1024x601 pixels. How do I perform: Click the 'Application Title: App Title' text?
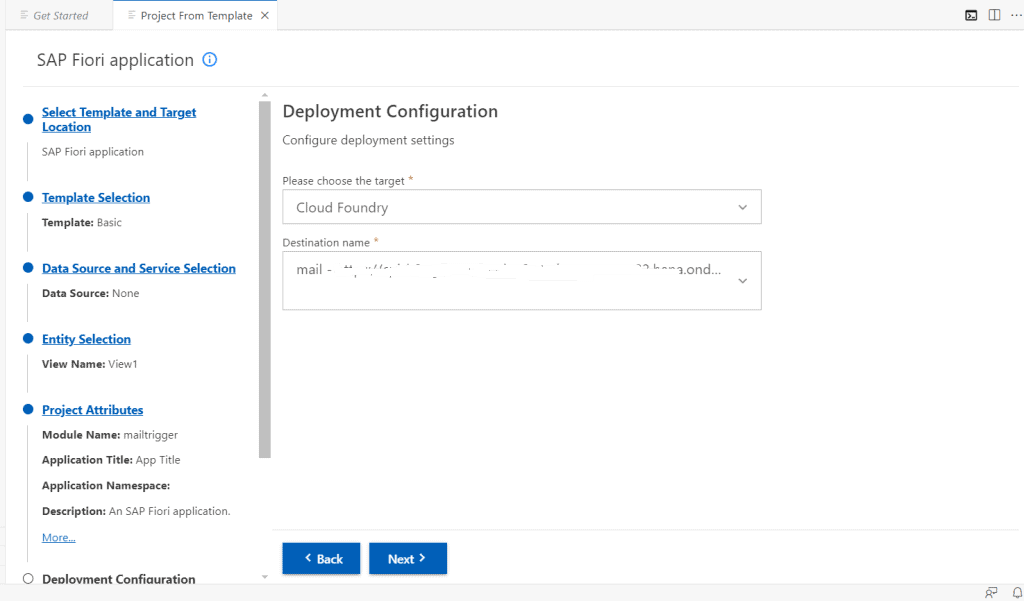pyautogui.click(x=111, y=461)
